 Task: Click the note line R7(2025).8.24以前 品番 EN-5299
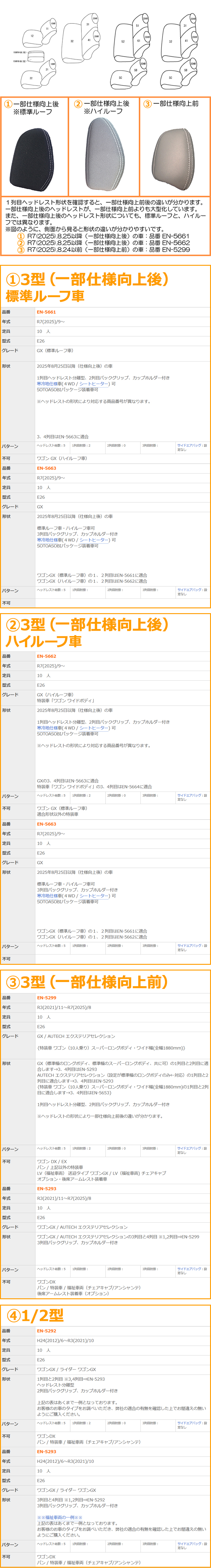click(x=103, y=249)
